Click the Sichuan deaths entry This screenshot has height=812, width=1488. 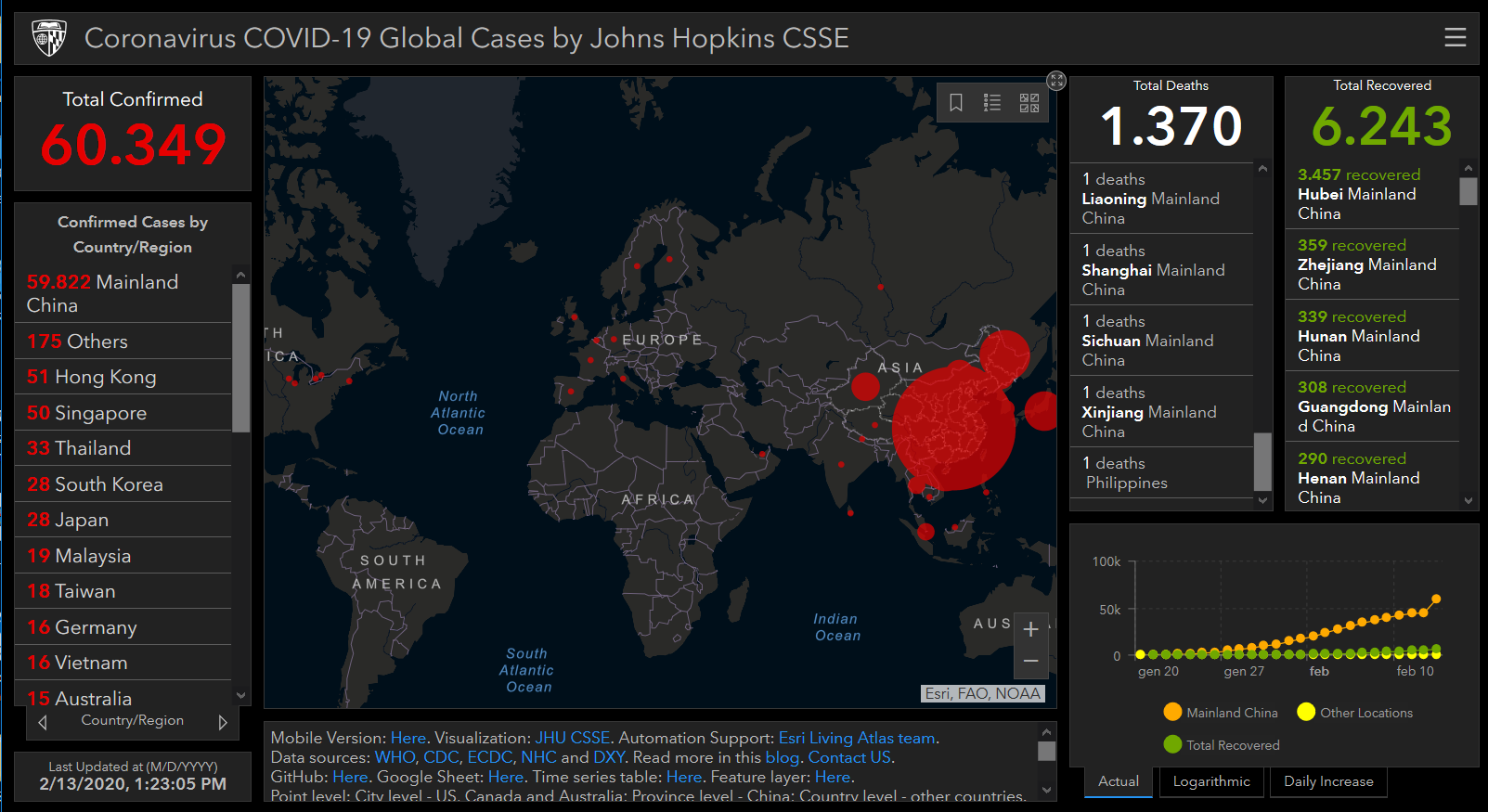click(x=1161, y=341)
